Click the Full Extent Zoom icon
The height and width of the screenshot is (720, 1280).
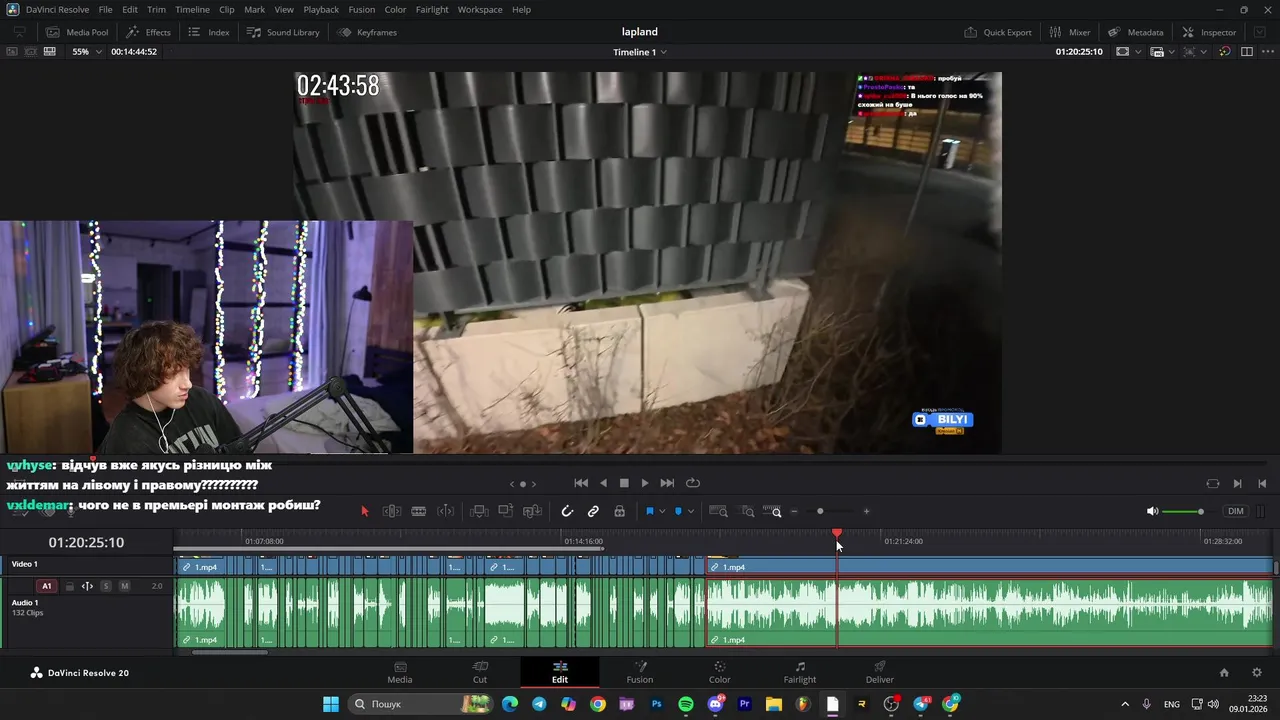719,511
